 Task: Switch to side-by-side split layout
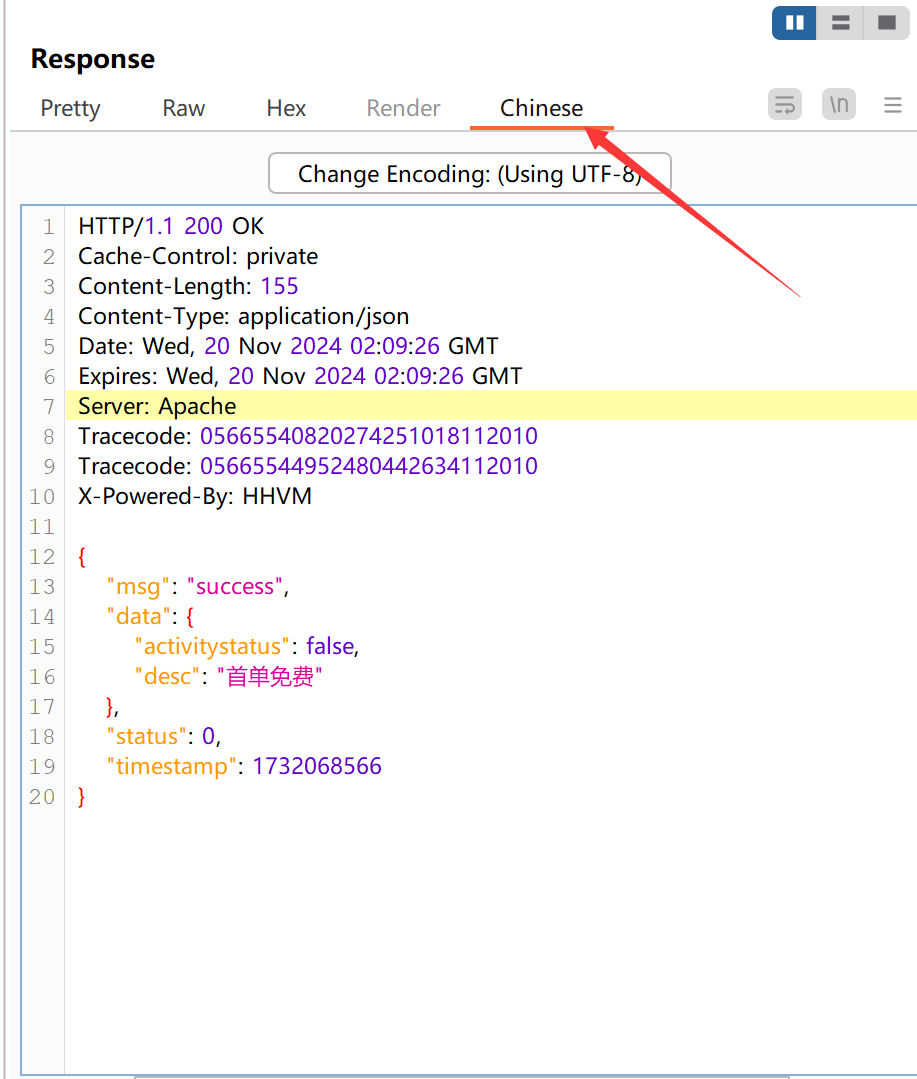click(795, 23)
